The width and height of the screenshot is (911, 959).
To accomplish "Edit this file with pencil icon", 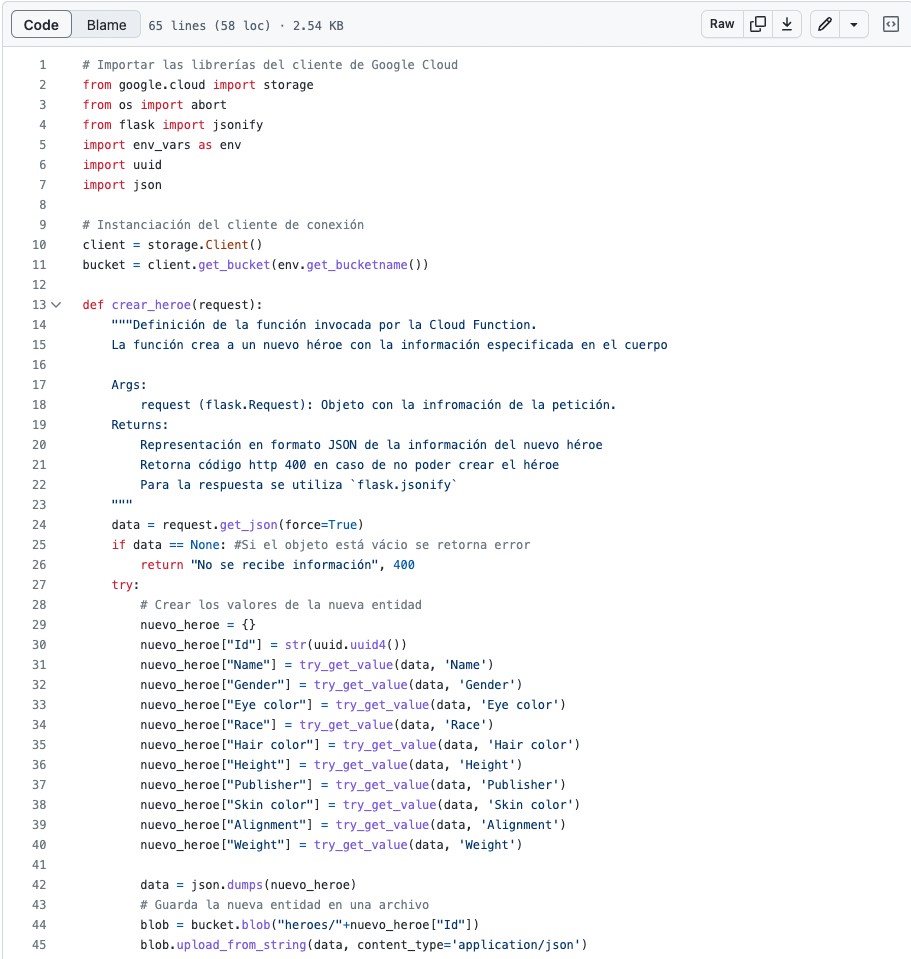I will pyautogui.click(x=825, y=24).
